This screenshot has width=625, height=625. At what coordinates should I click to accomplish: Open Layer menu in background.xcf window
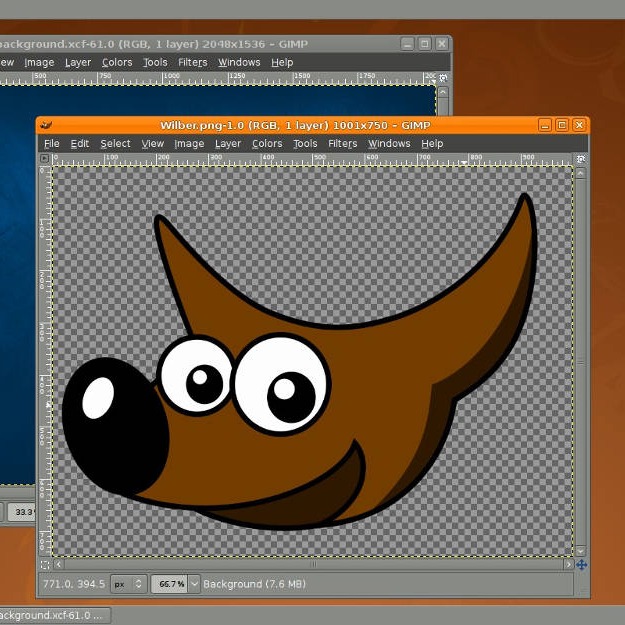click(x=78, y=63)
